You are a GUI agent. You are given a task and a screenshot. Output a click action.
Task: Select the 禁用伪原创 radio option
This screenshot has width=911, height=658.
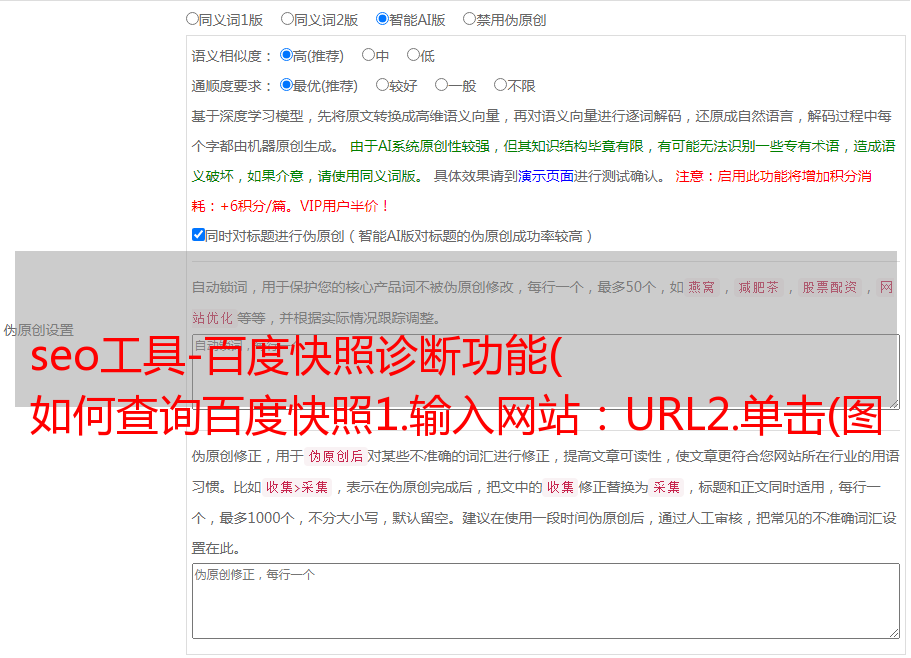pyautogui.click(x=469, y=19)
